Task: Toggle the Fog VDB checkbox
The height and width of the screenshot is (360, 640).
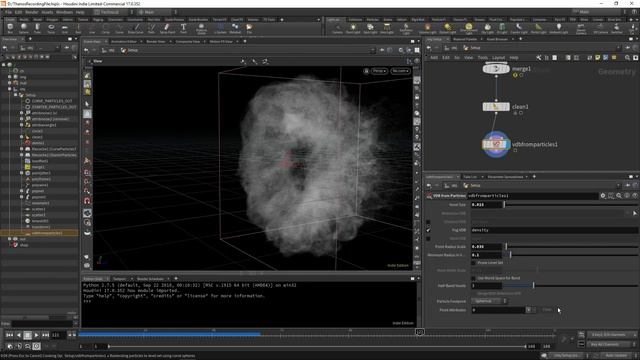Action: (428, 230)
